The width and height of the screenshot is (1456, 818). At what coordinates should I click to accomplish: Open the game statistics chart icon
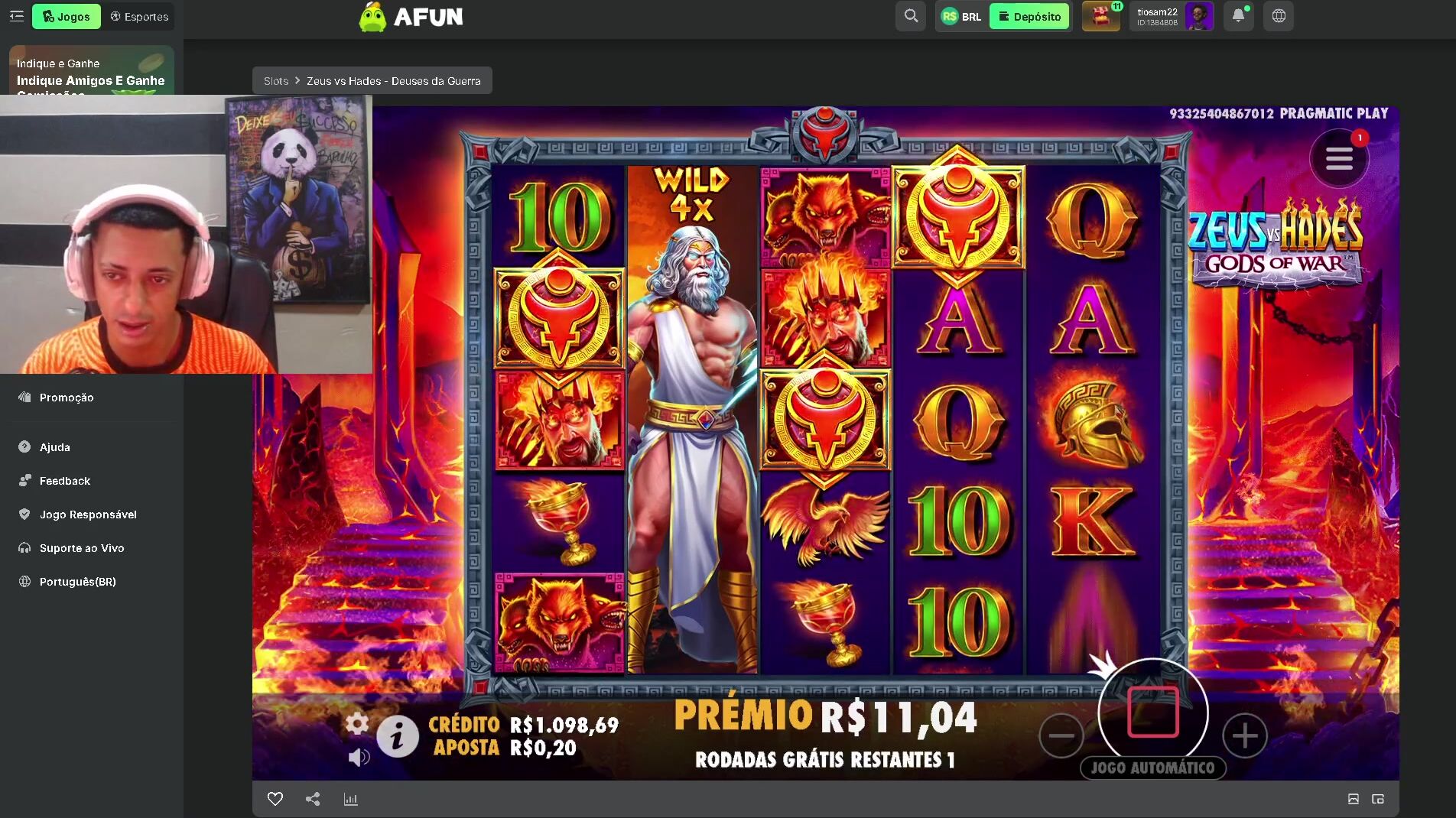351,799
